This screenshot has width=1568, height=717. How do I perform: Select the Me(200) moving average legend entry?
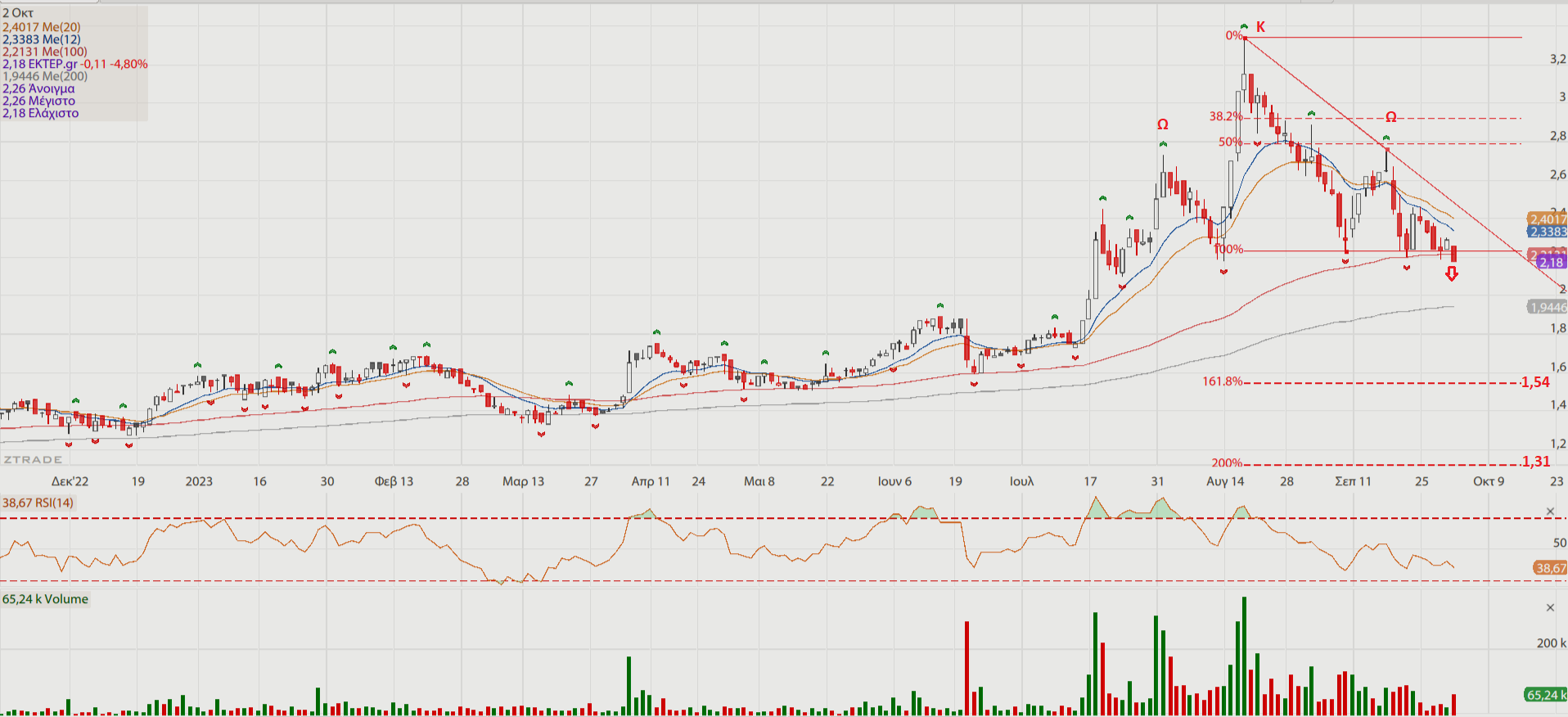pos(45,76)
